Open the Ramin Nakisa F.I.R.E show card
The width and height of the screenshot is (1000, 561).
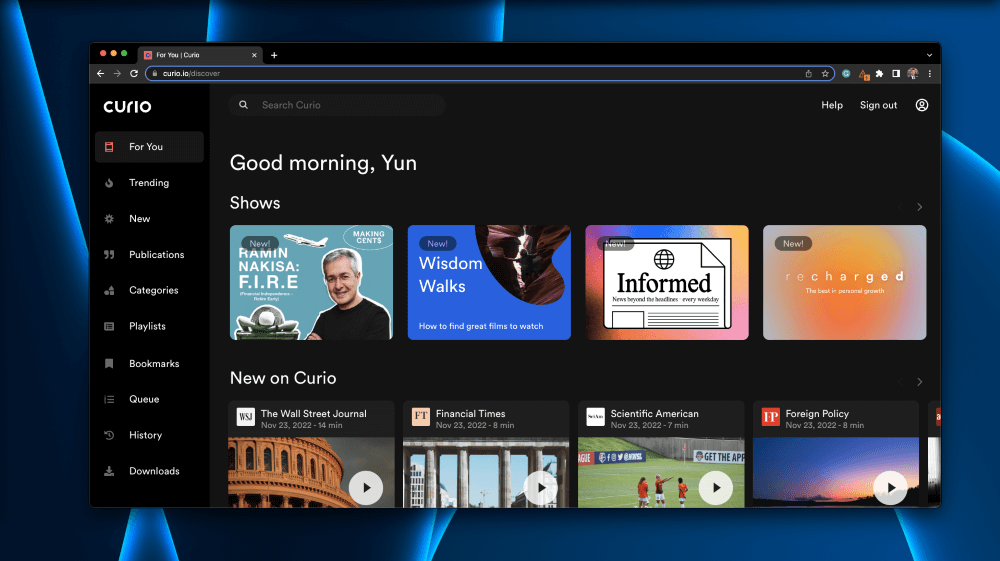tap(311, 282)
